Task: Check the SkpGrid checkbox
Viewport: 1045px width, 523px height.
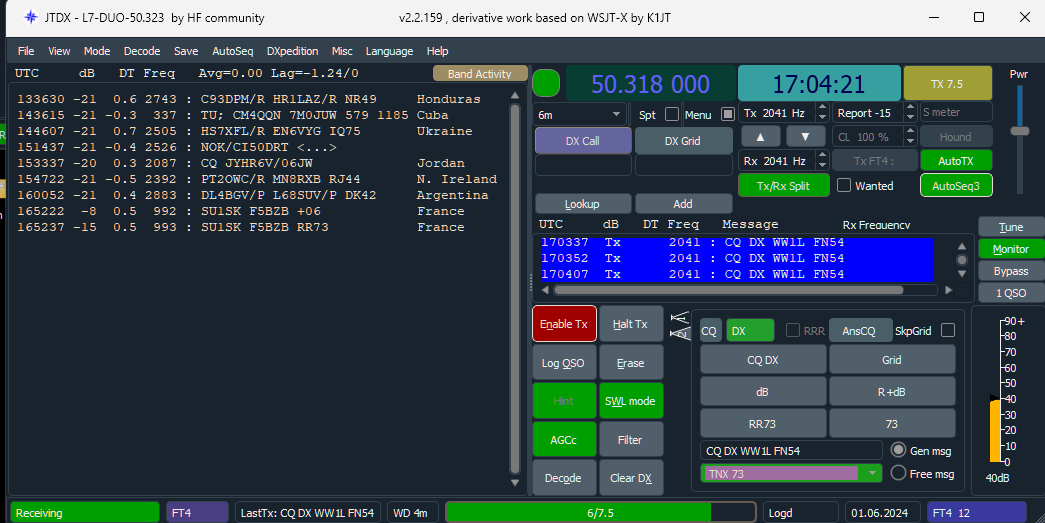Action: (x=948, y=330)
